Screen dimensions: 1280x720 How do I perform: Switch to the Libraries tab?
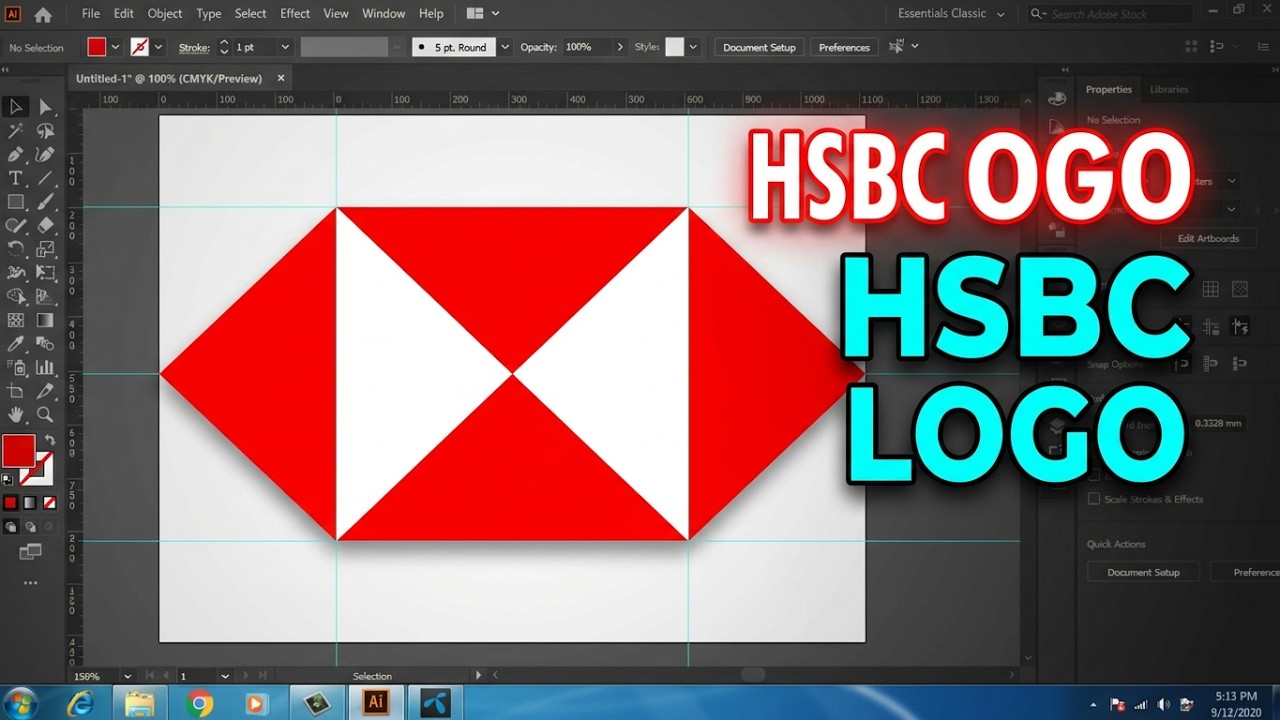pos(1169,89)
